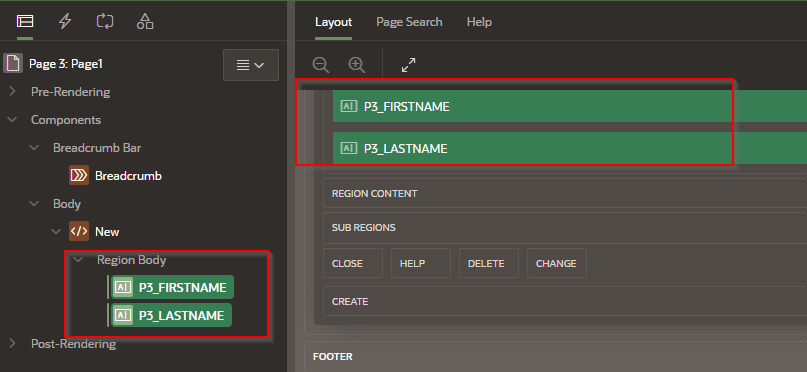Click the REGION CONTENT slot
The height and width of the screenshot is (372, 807).
tap(565, 193)
